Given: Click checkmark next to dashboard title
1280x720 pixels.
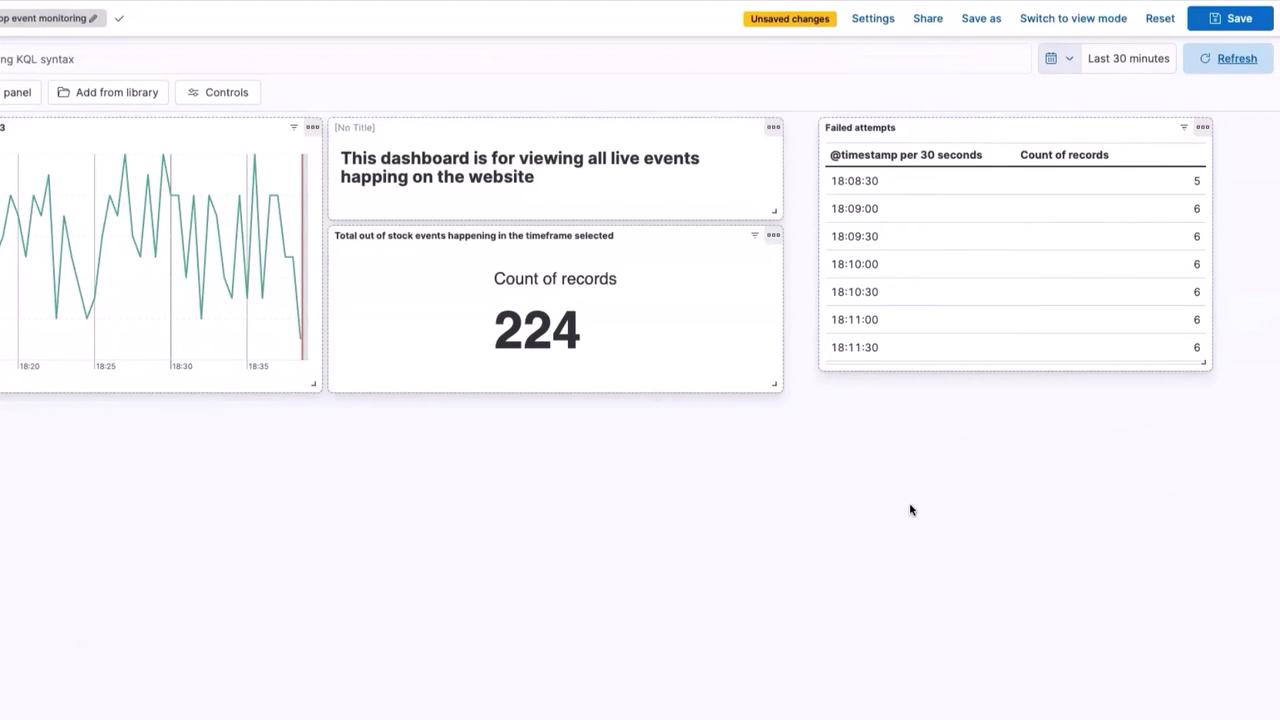Looking at the screenshot, I should [x=119, y=18].
